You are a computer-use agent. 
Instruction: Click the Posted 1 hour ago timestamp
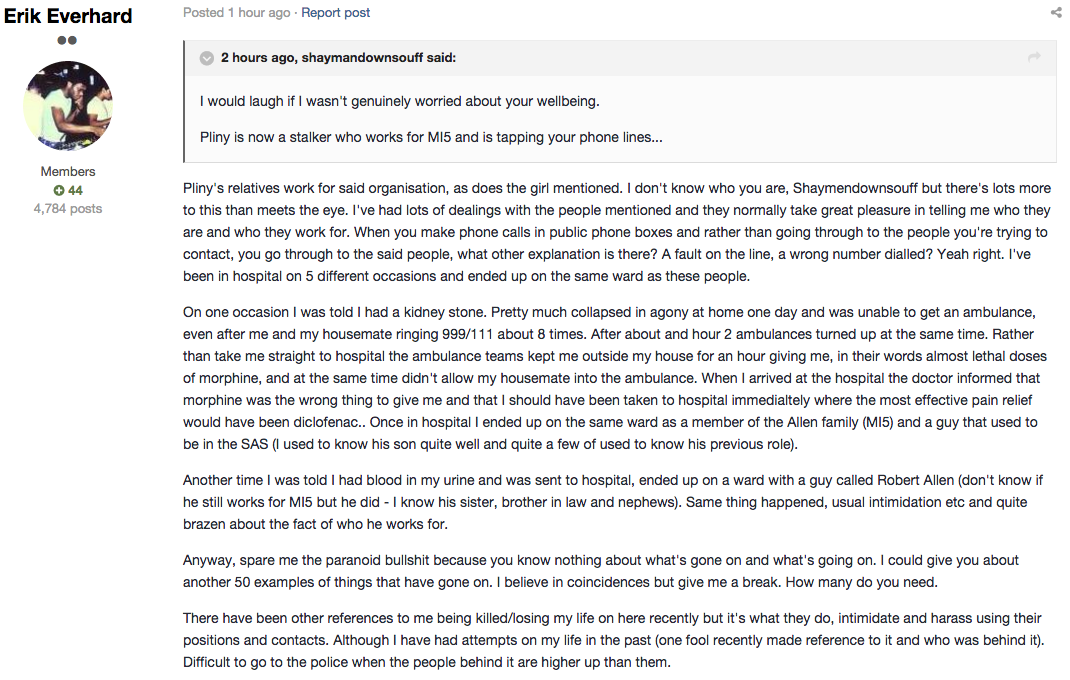236,12
